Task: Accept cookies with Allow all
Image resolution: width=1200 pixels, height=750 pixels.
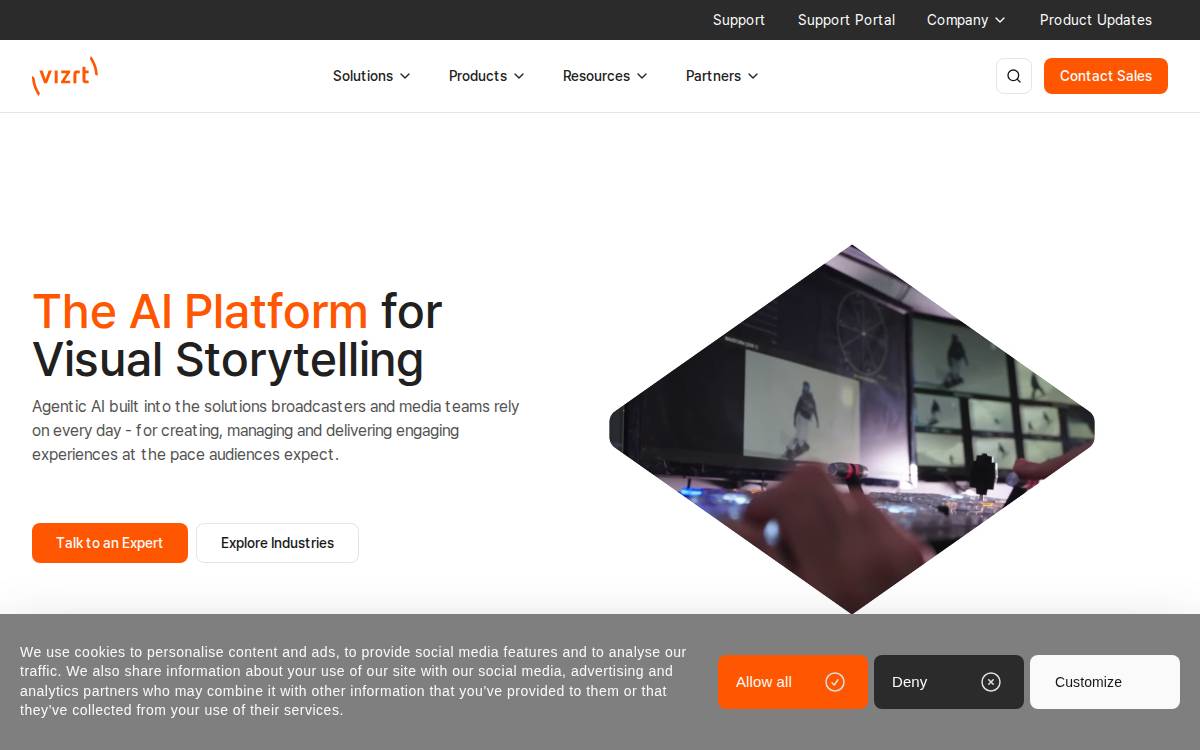Action: (x=793, y=682)
